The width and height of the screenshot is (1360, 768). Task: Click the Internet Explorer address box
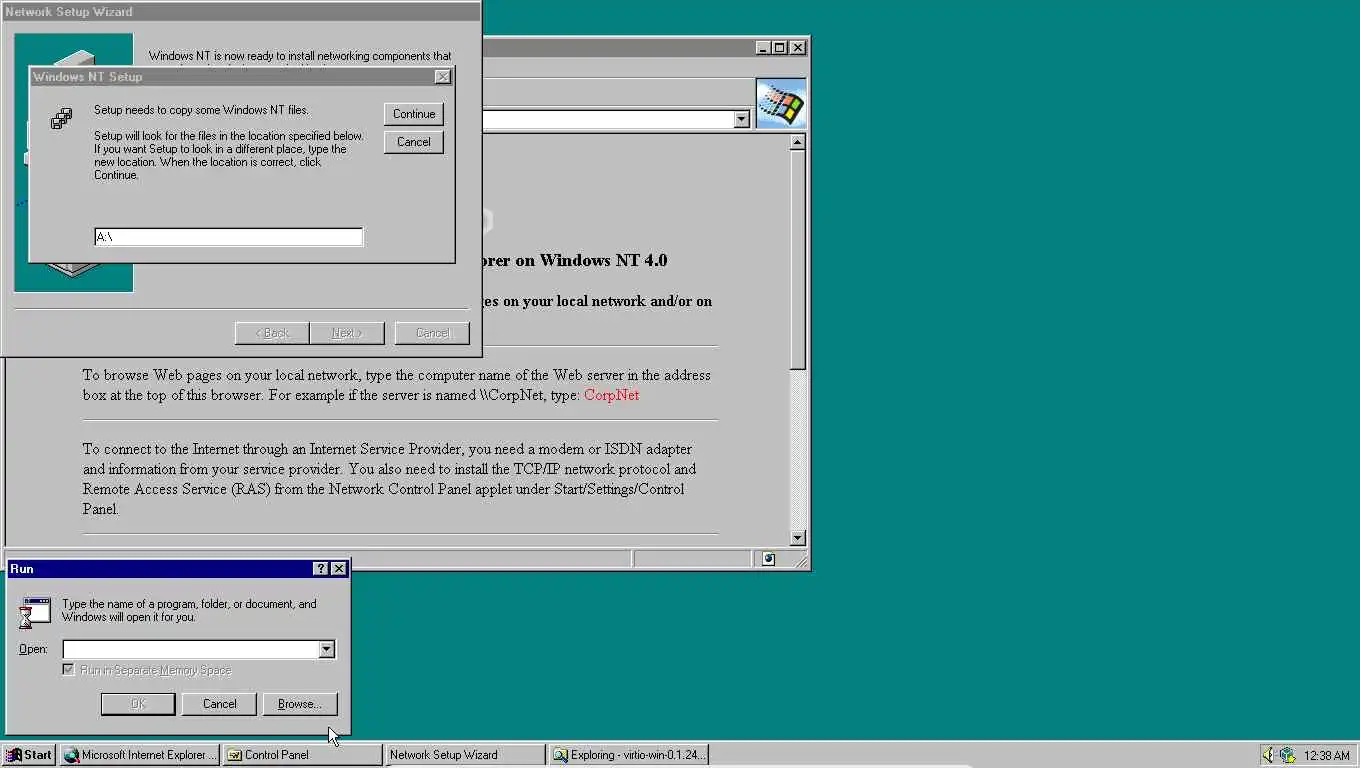pos(608,119)
